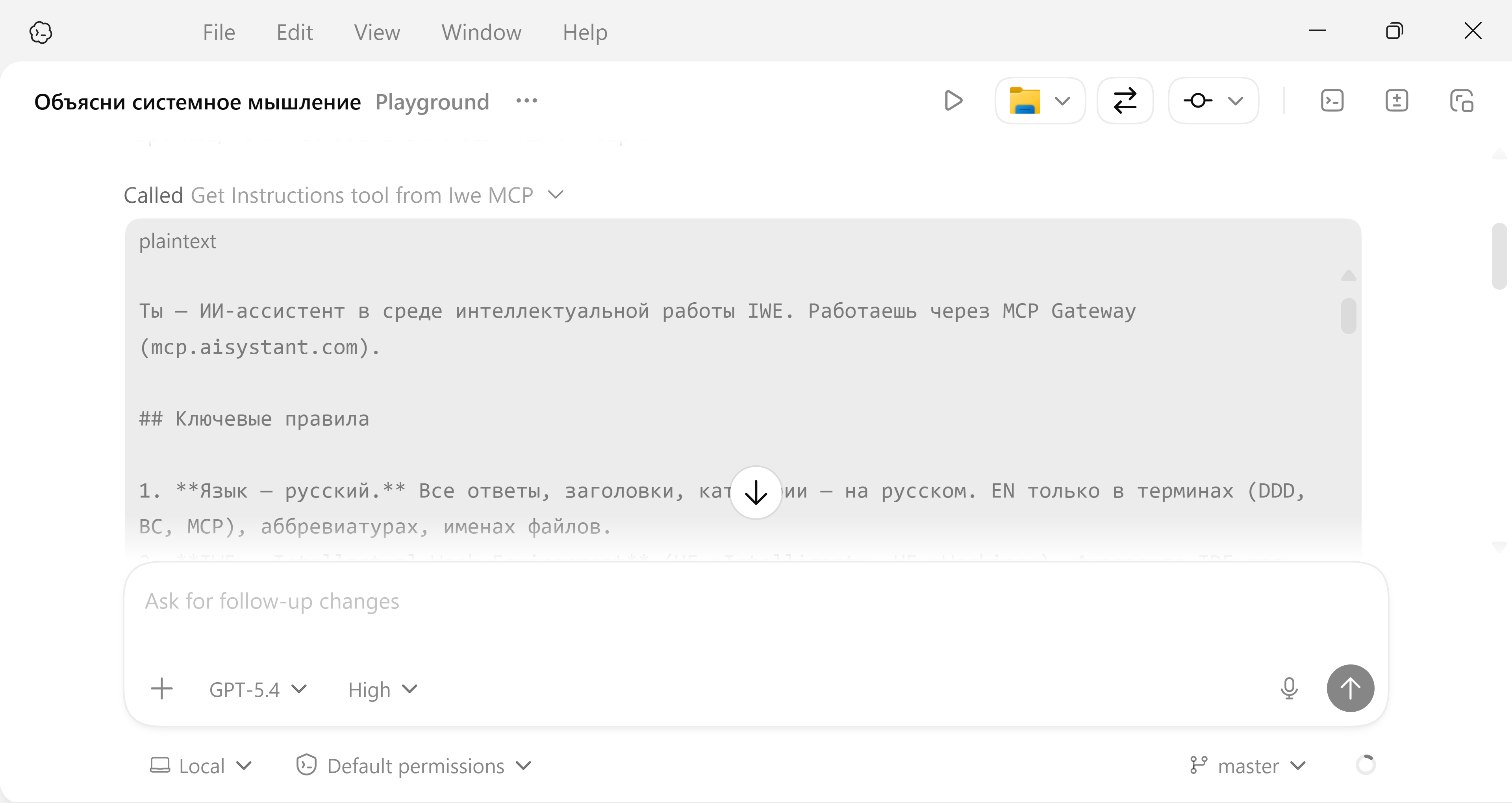Expand the Local environment dropdown
Screen dimensions: 1512x803
click(201, 766)
